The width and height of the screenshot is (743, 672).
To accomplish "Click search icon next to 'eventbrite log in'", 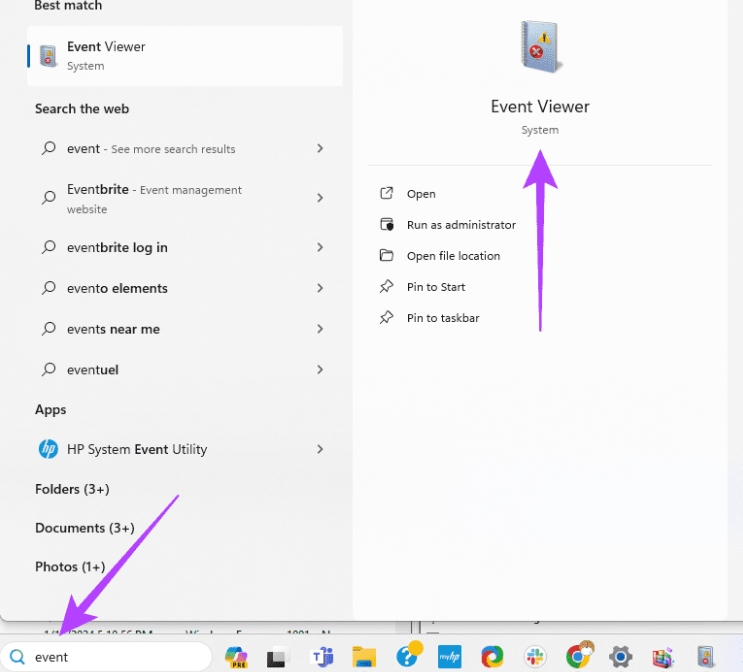I will pyautogui.click(x=48, y=247).
